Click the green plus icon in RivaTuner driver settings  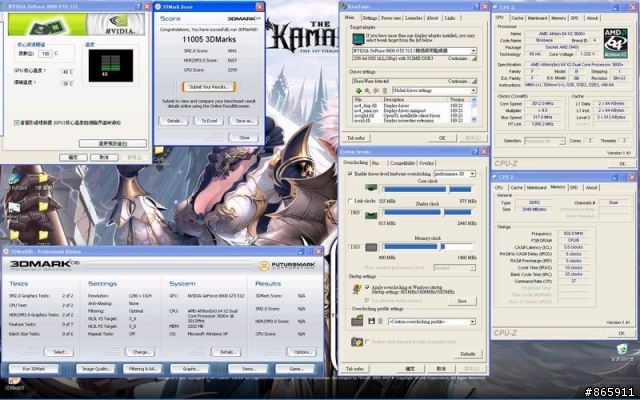pos(358,91)
